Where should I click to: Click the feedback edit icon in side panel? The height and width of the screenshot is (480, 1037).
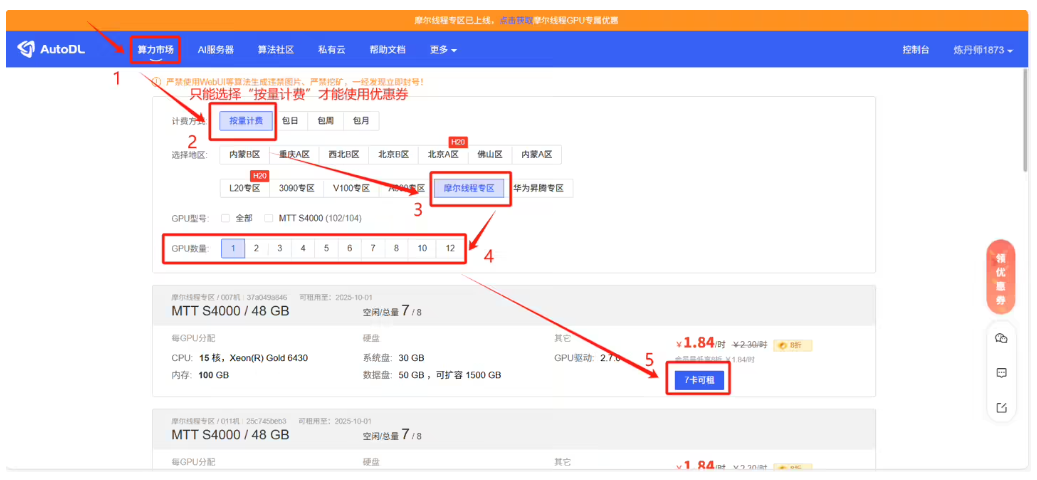[x=1001, y=407]
